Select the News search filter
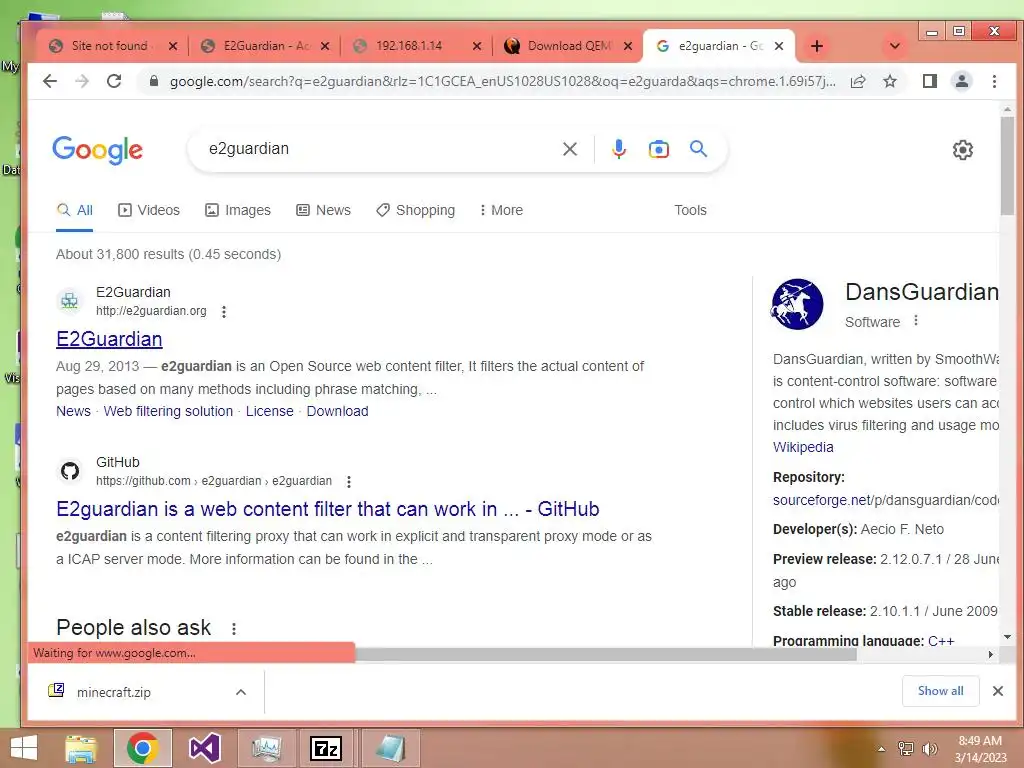Image resolution: width=1024 pixels, height=768 pixels. click(323, 210)
